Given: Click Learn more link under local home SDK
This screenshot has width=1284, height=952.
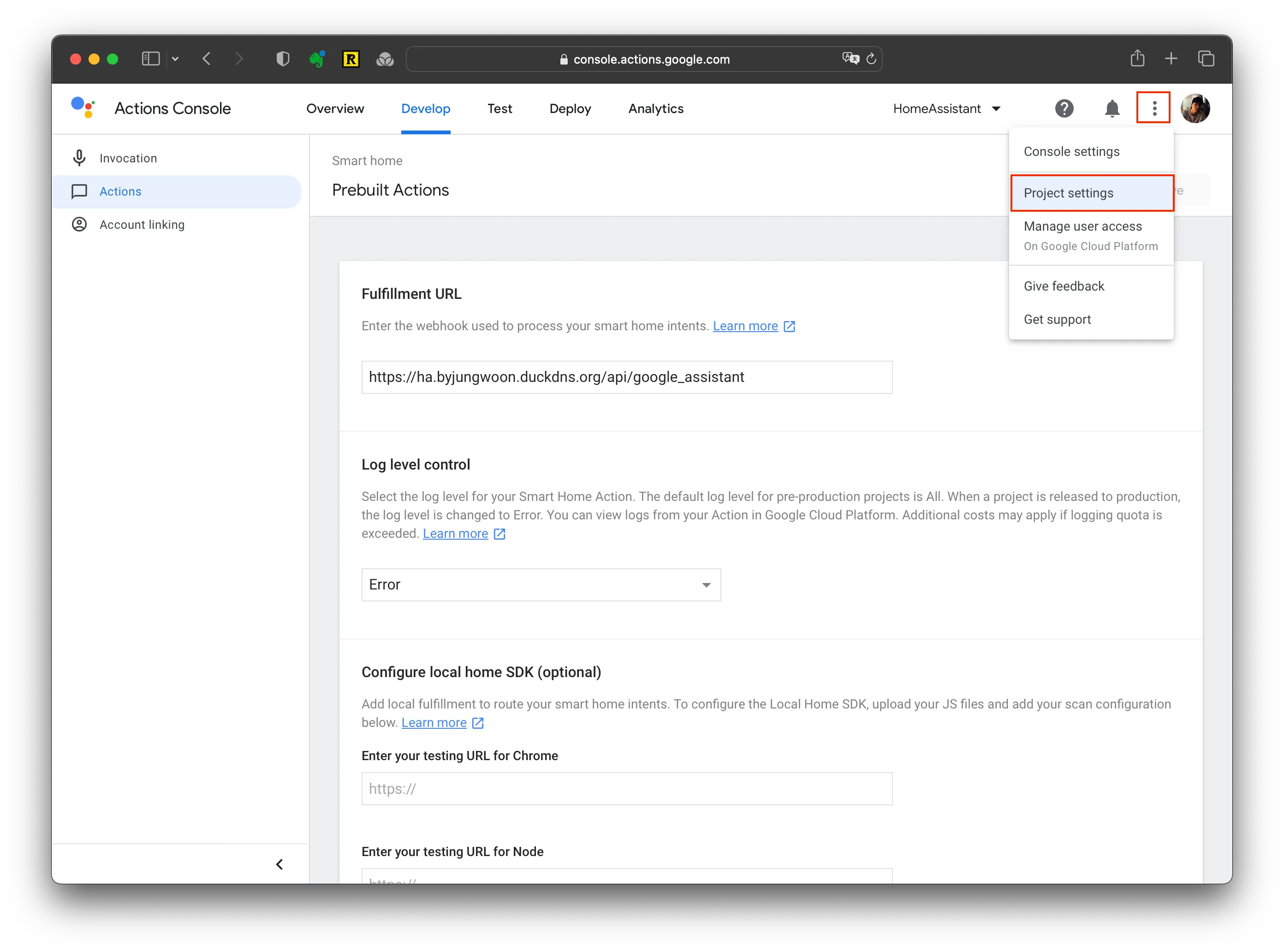Looking at the screenshot, I should (434, 723).
